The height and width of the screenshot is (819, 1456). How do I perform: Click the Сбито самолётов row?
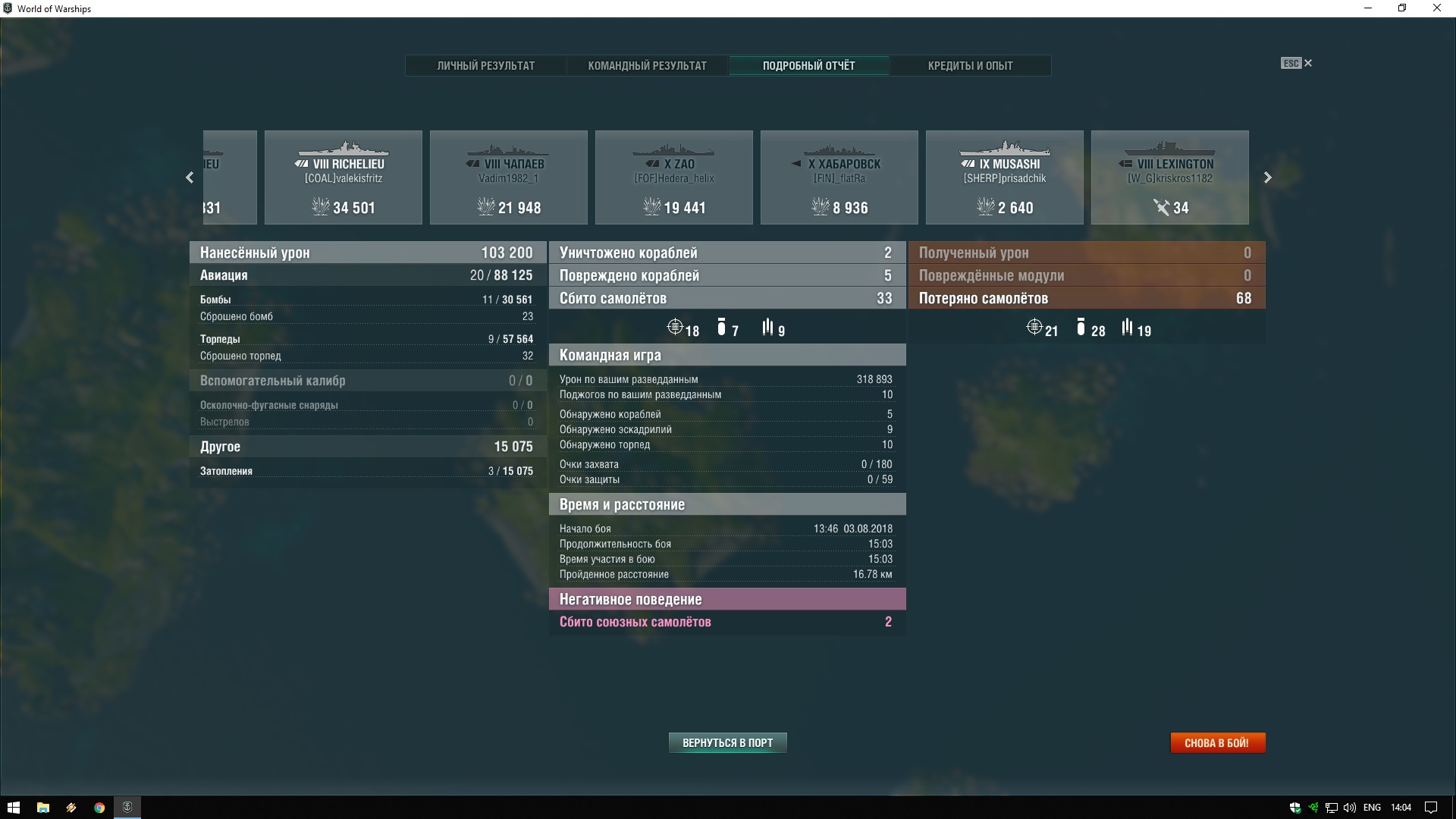727,298
